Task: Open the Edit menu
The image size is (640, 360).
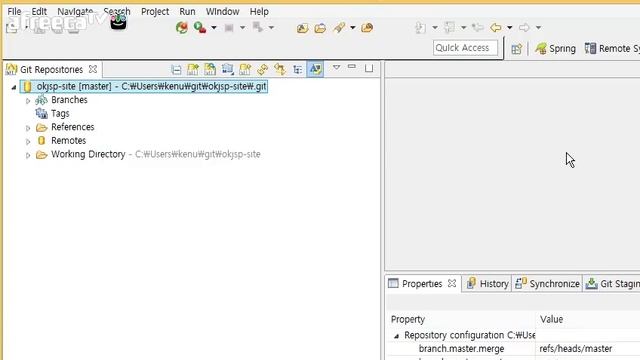Action: click(x=39, y=11)
